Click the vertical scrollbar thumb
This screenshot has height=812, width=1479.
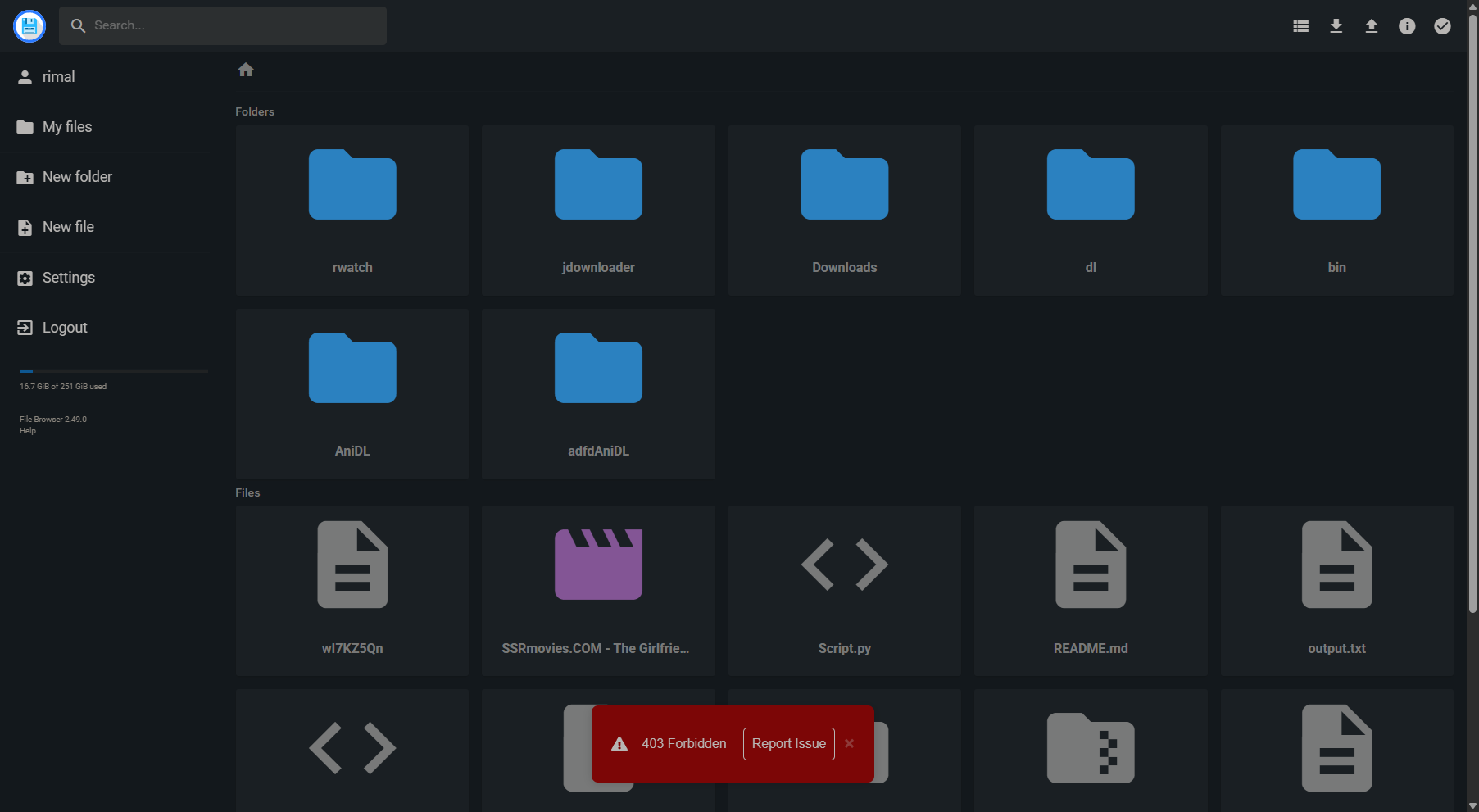coord(1472,314)
